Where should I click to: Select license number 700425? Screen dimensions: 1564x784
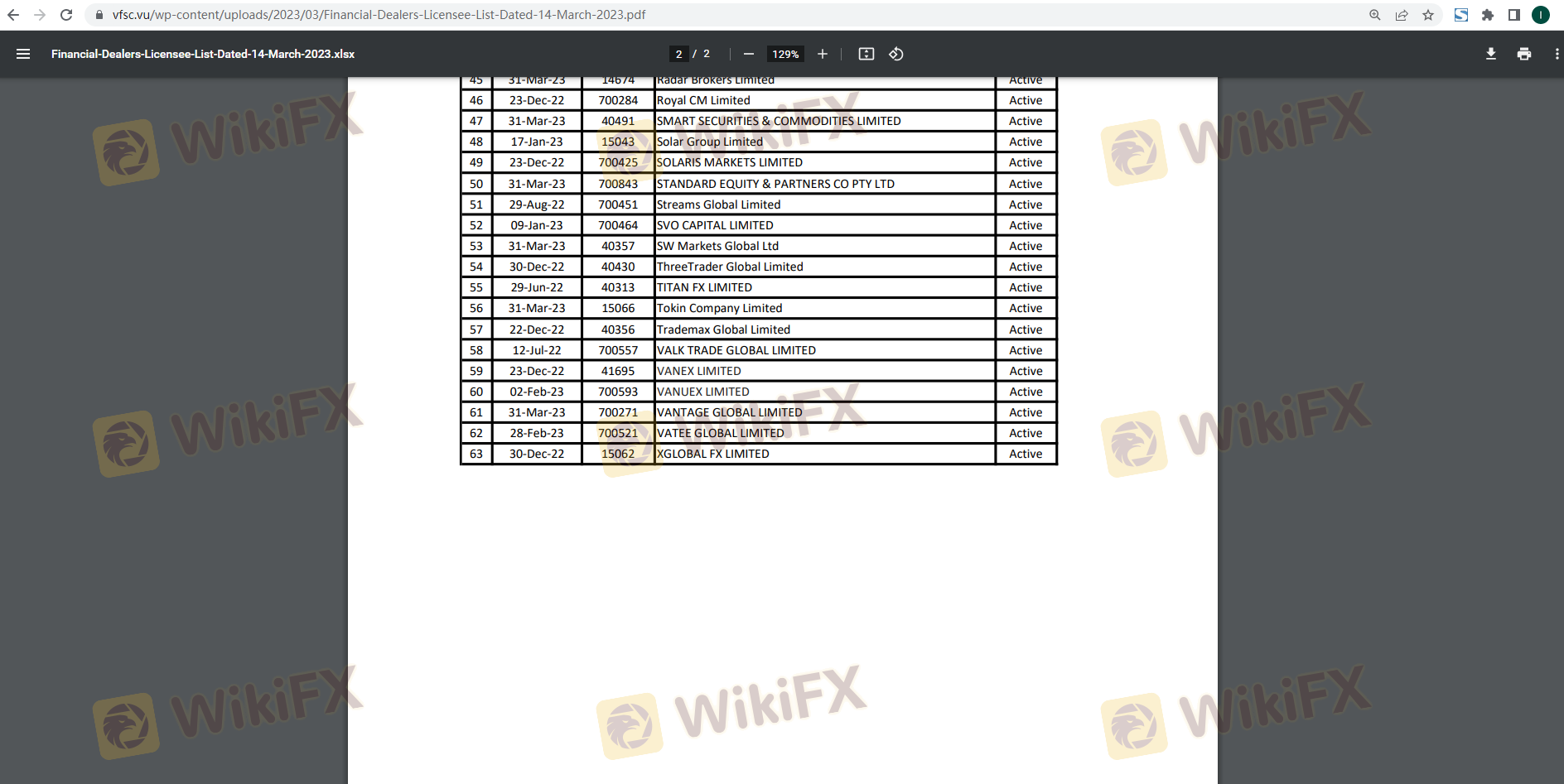[x=618, y=162]
